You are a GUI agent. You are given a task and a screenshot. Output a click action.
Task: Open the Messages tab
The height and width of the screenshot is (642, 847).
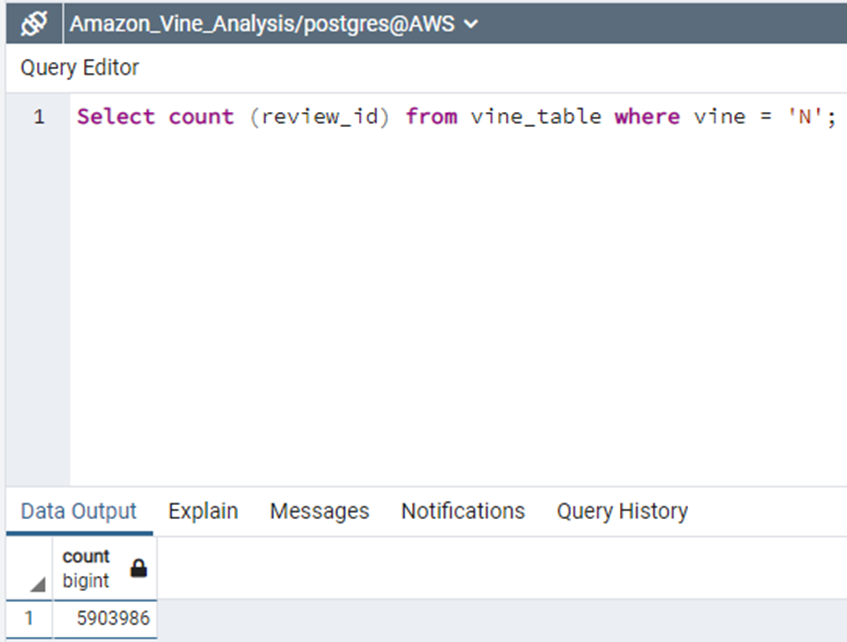coord(319,511)
